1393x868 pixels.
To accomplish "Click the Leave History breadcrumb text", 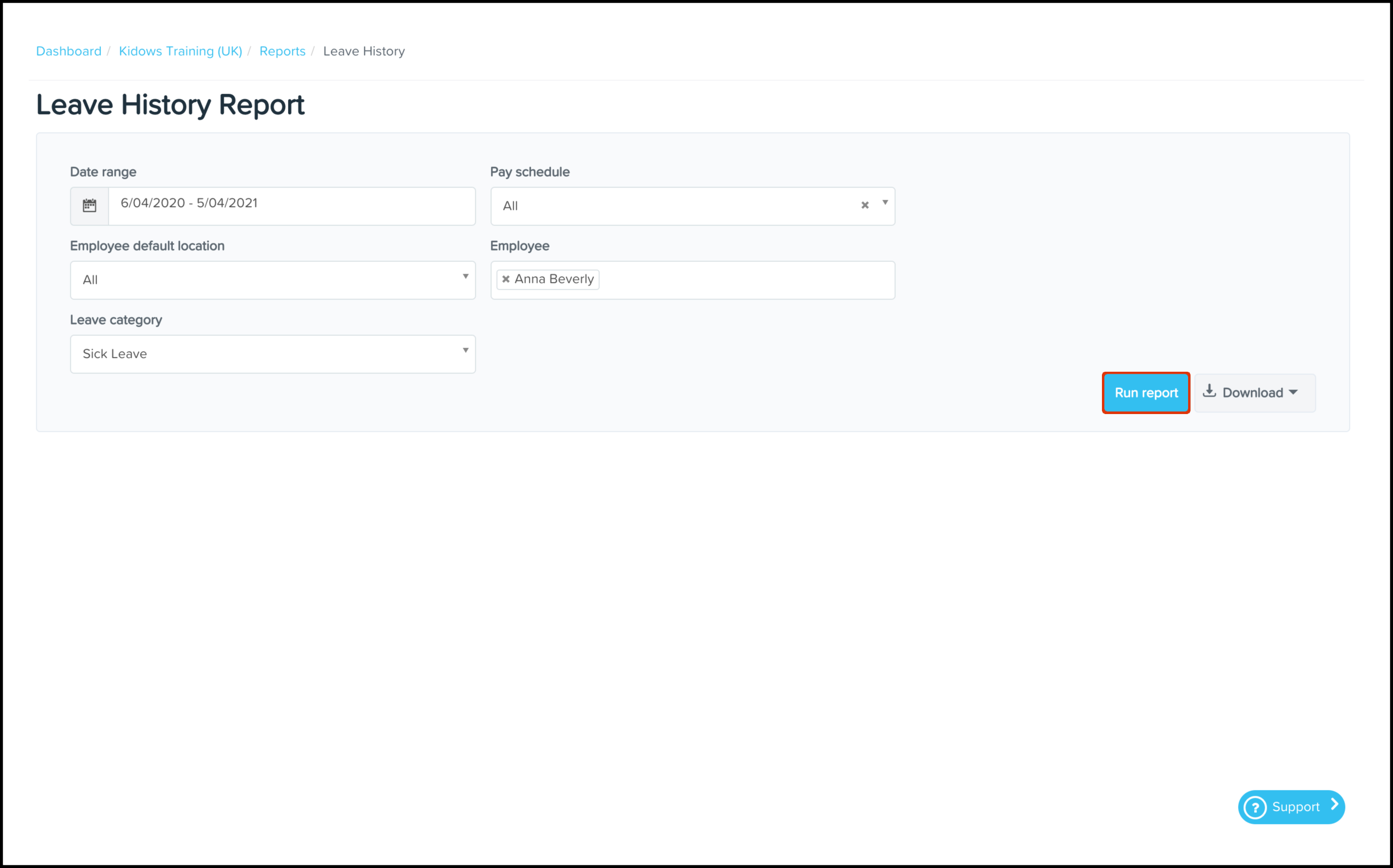I will (x=364, y=51).
